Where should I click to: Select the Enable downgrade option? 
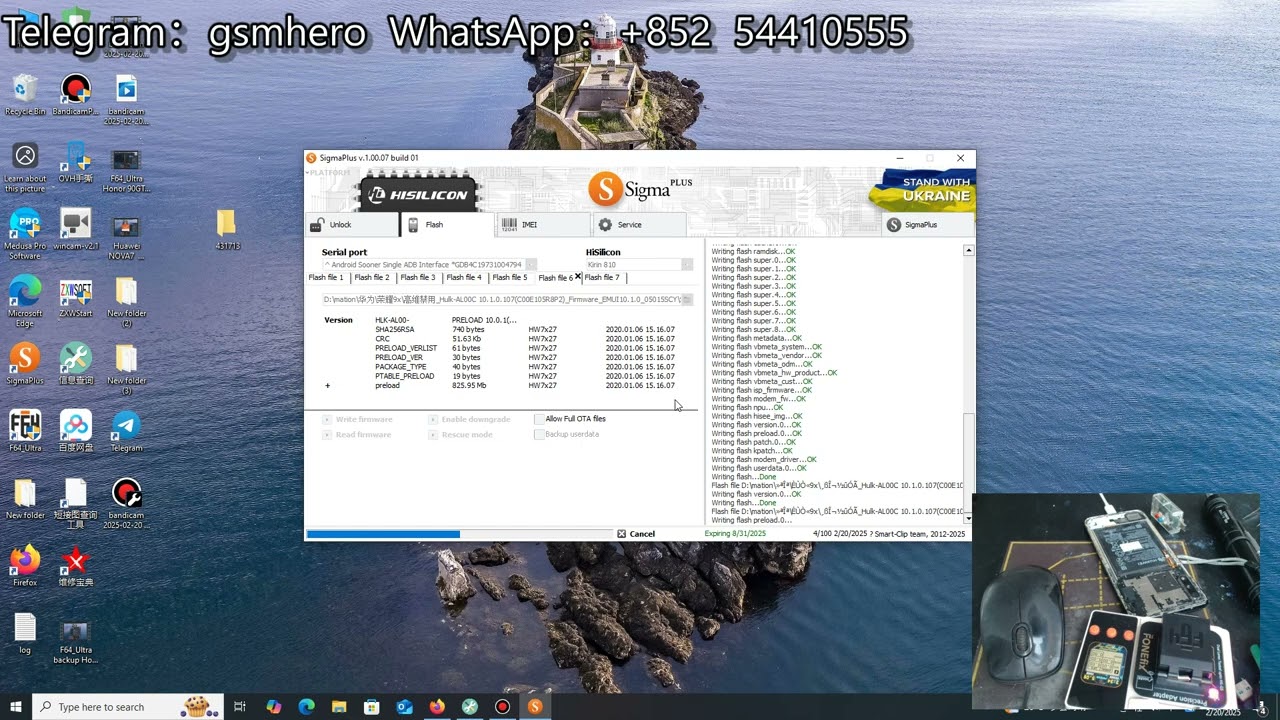[x=469, y=420]
